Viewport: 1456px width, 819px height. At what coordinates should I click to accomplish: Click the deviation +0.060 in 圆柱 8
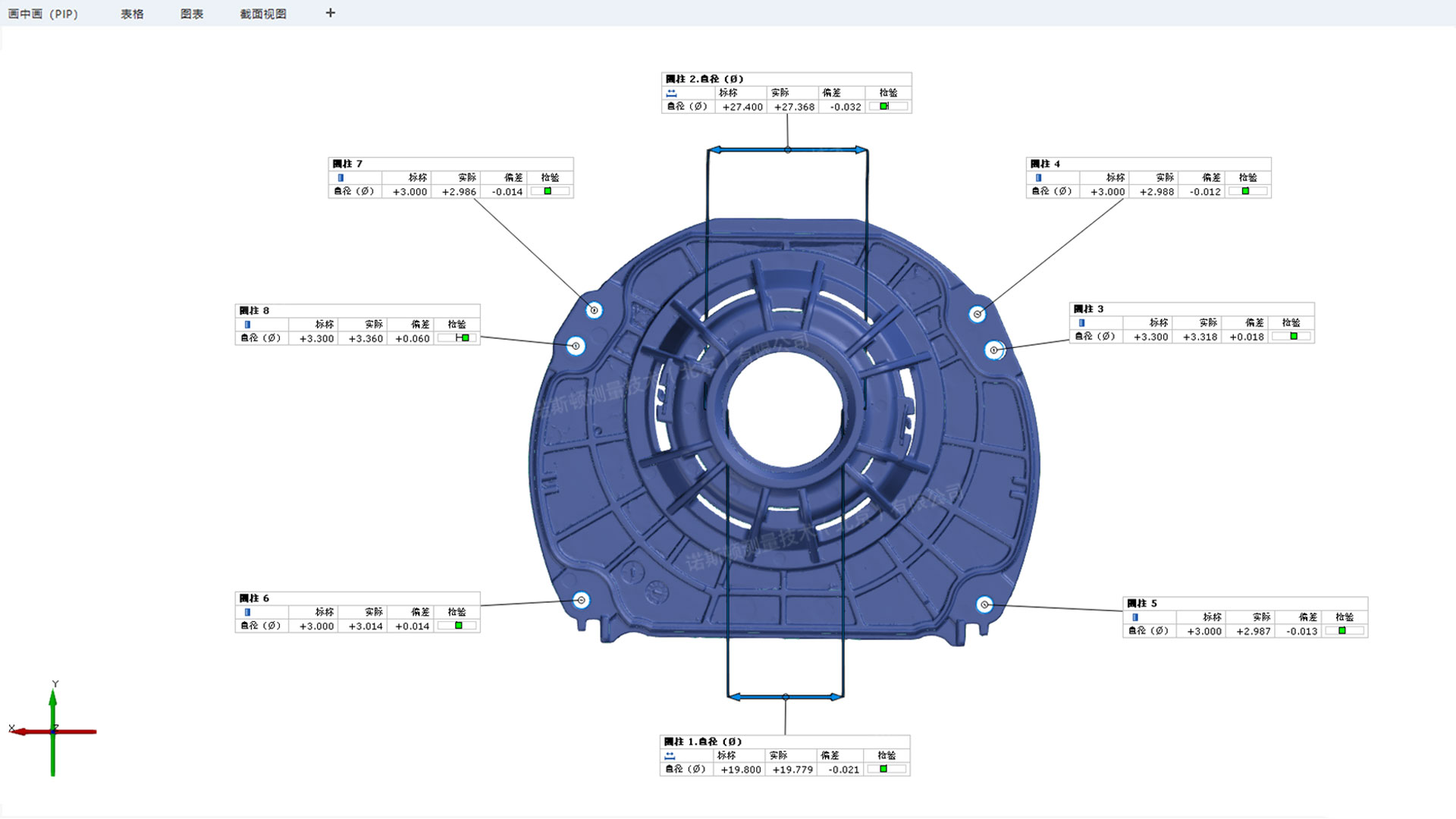[x=413, y=339]
